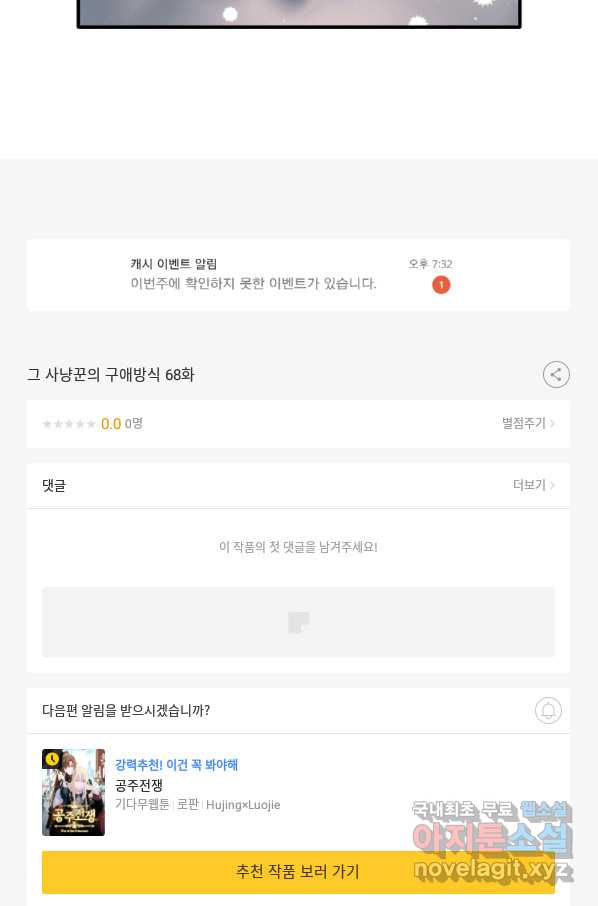598x906 pixels.
Task: Click the chevron next to 더보기
Action: coord(552,485)
